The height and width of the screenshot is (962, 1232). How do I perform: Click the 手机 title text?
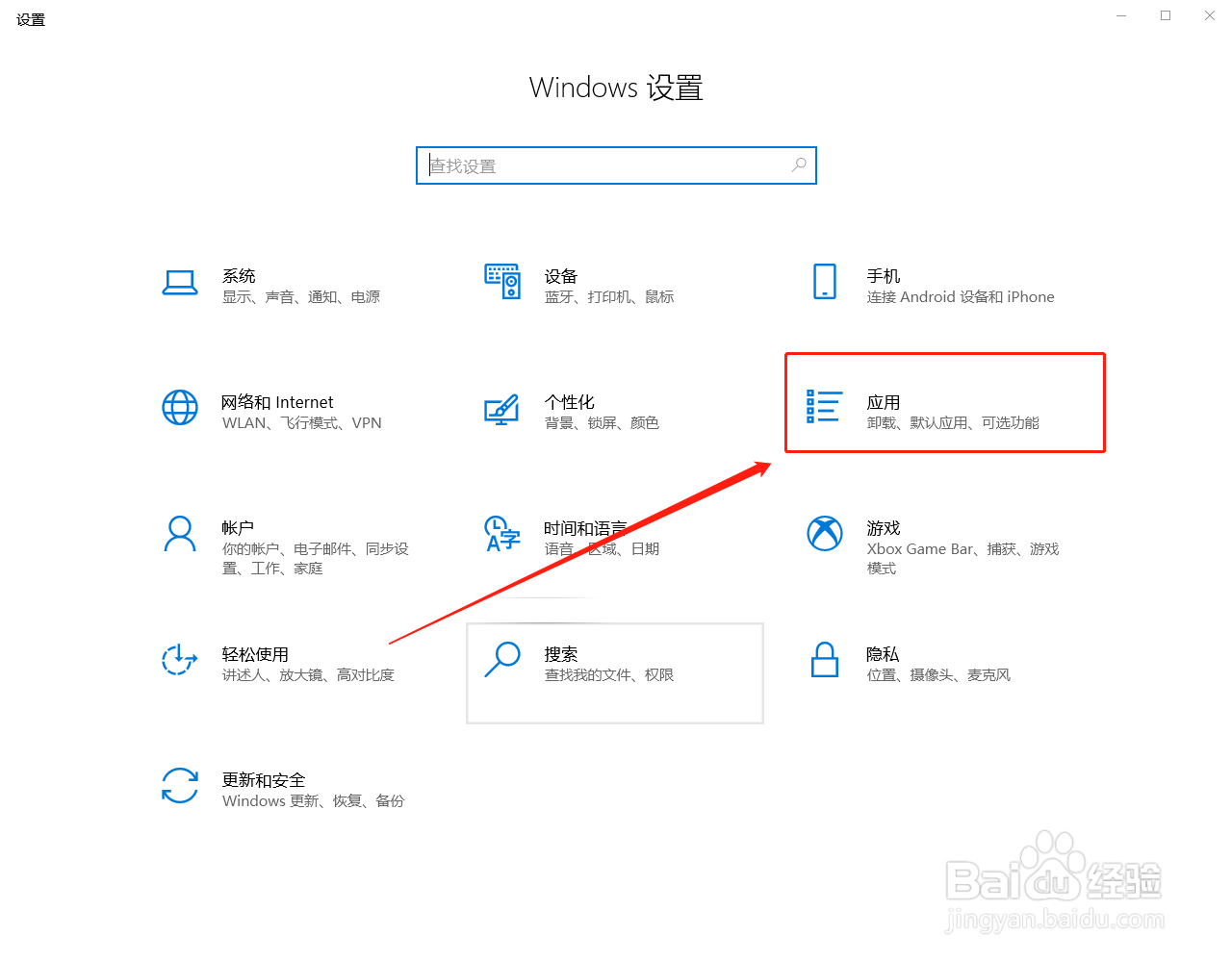pyautogui.click(x=884, y=276)
